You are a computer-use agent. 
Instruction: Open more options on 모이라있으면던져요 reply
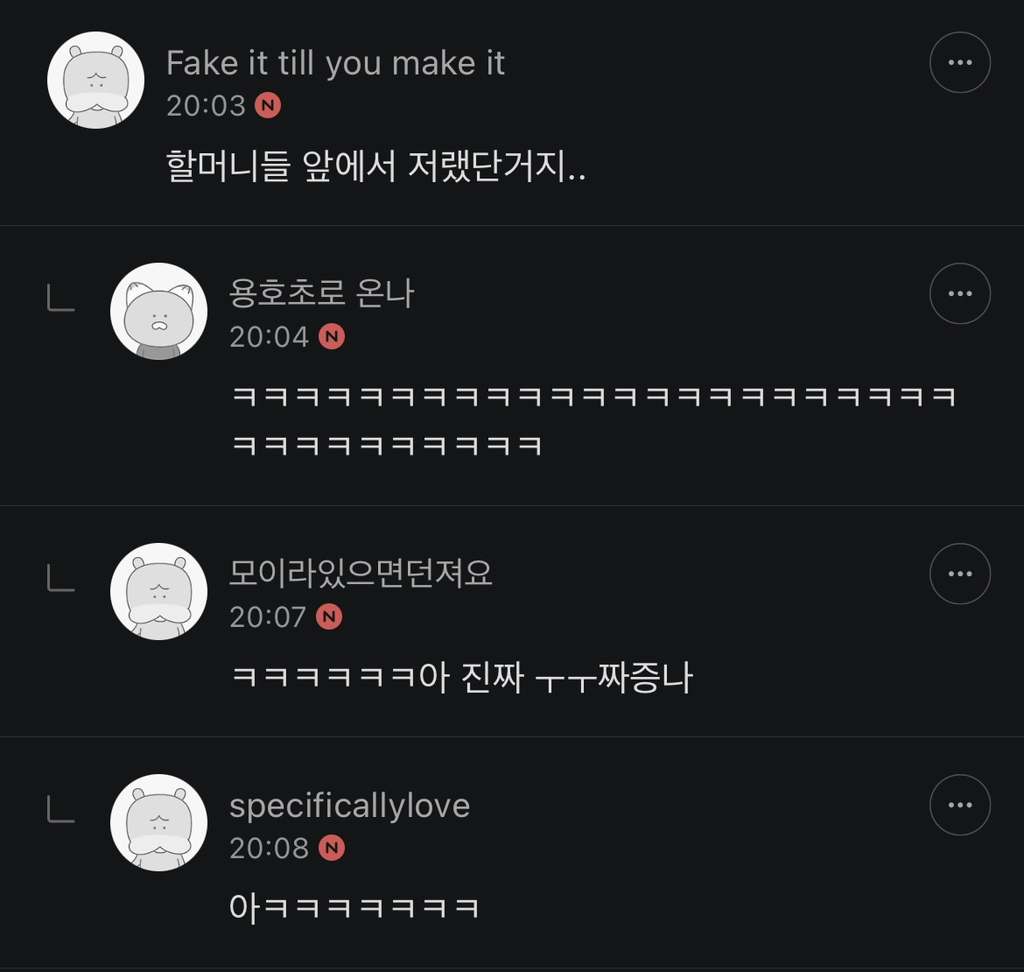tap(959, 573)
